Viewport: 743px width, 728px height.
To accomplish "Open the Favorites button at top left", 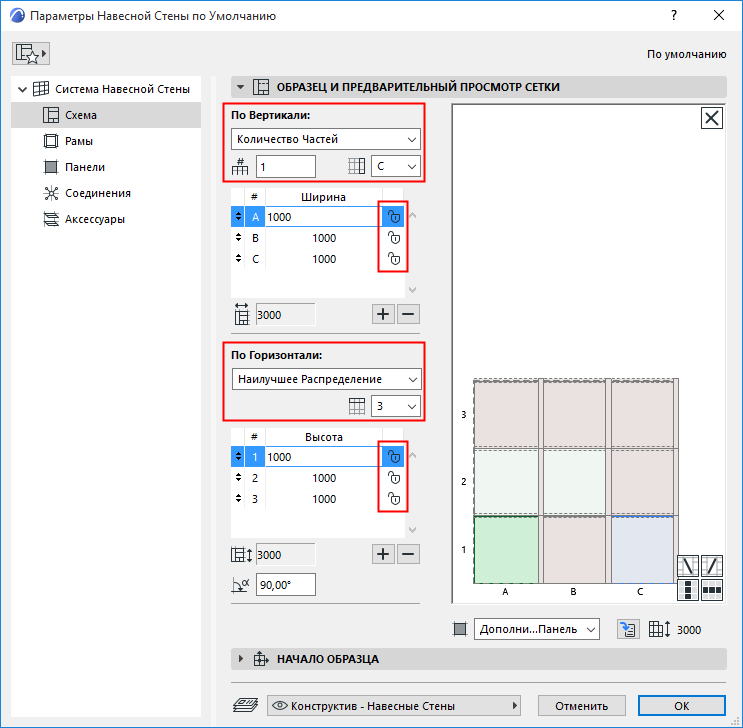I will [x=31, y=53].
